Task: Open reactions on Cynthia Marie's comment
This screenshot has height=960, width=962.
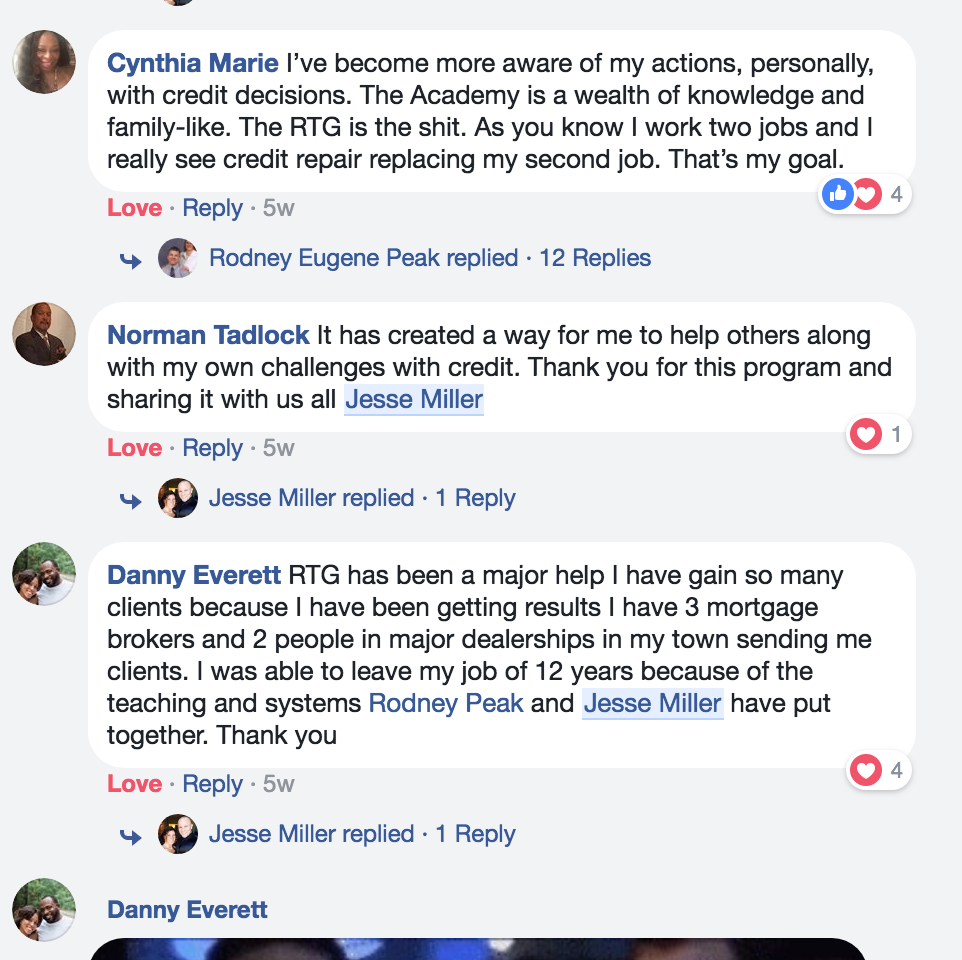Action: (865, 194)
